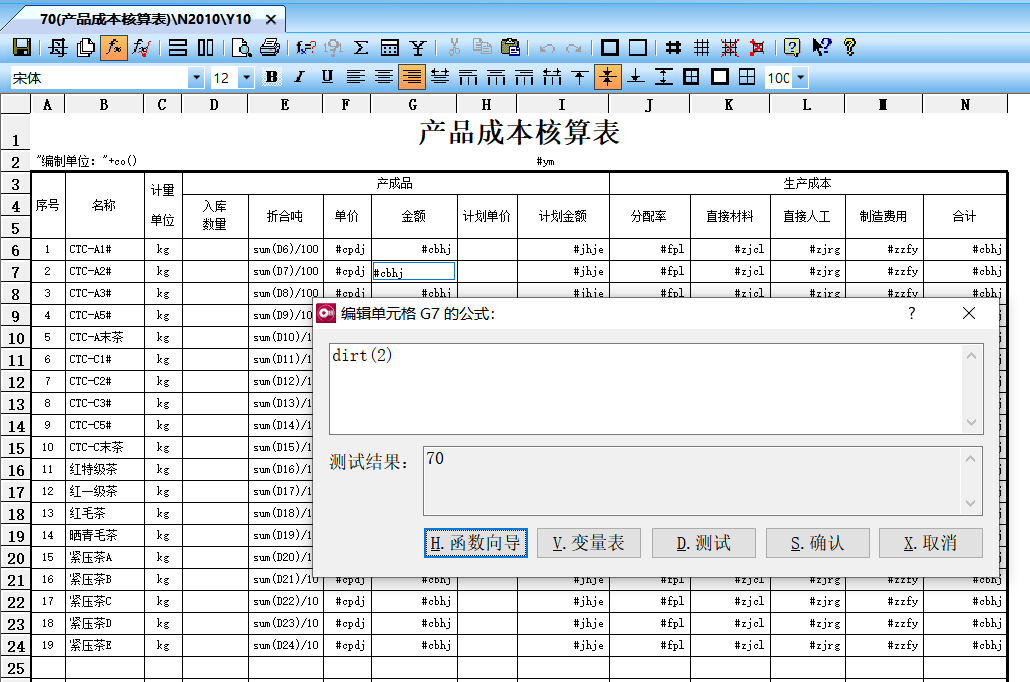Click the yellow question mark help icon

click(850, 47)
